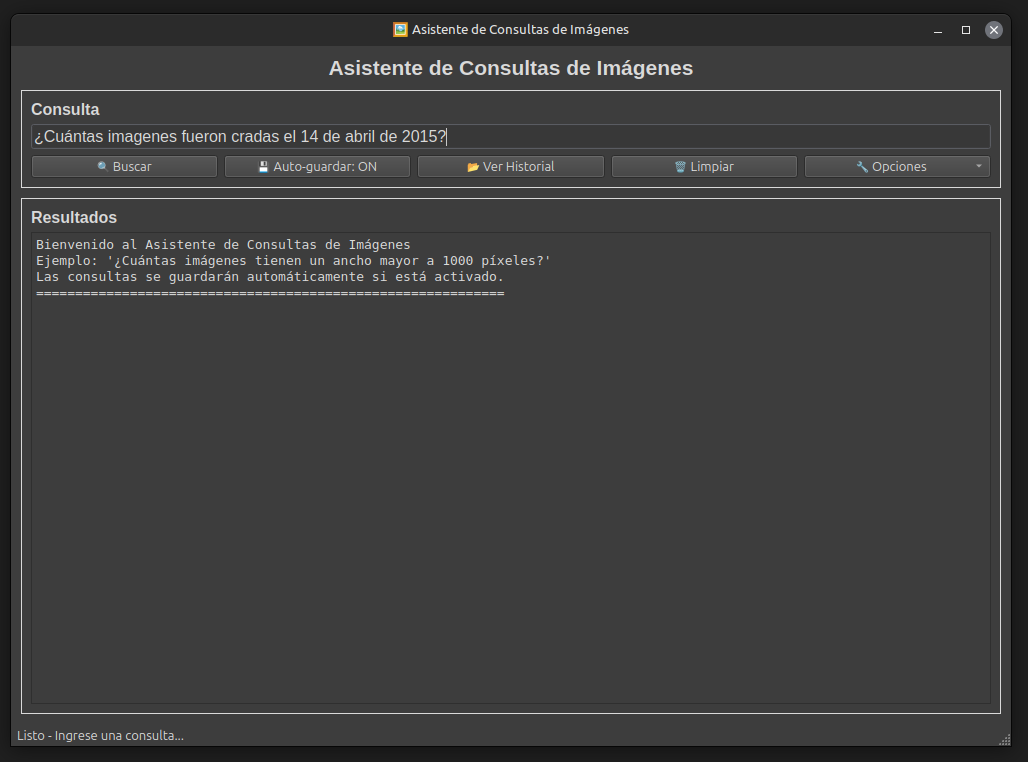The width and height of the screenshot is (1028, 762).
Task: Click the welcome message line in results
Action: [x=223, y=245]
